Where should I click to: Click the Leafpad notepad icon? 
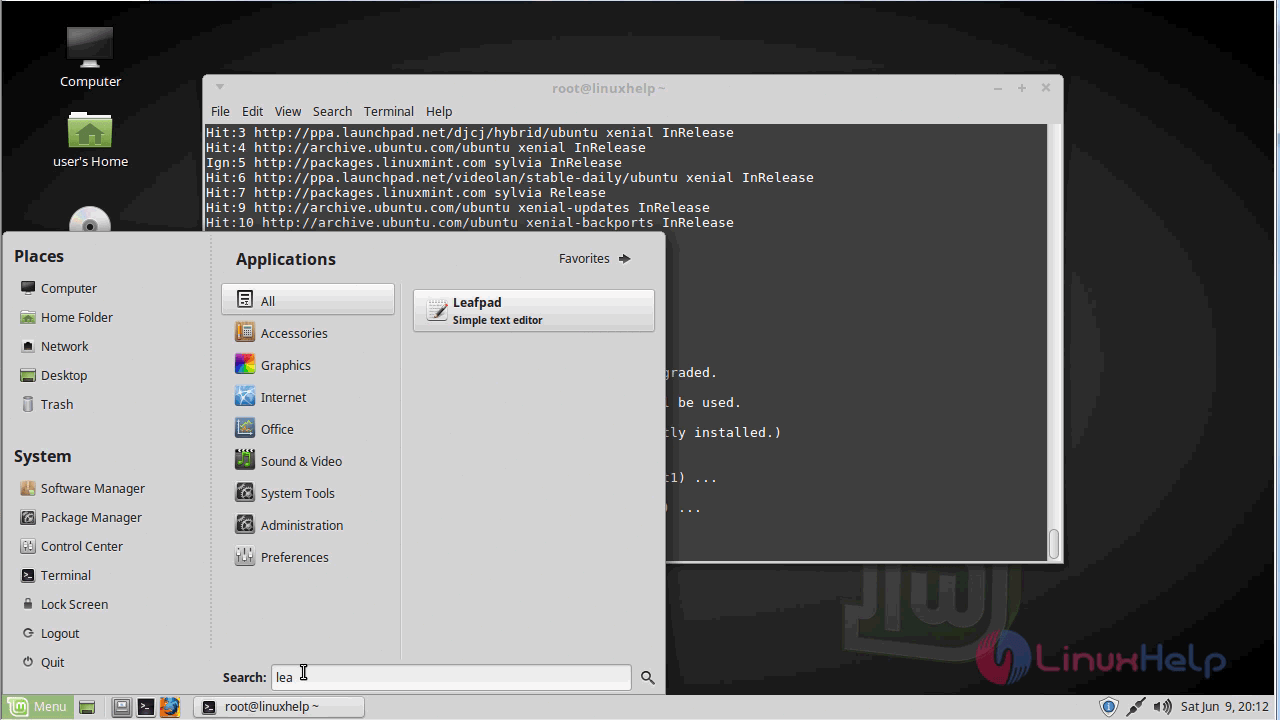coord(436,311)
